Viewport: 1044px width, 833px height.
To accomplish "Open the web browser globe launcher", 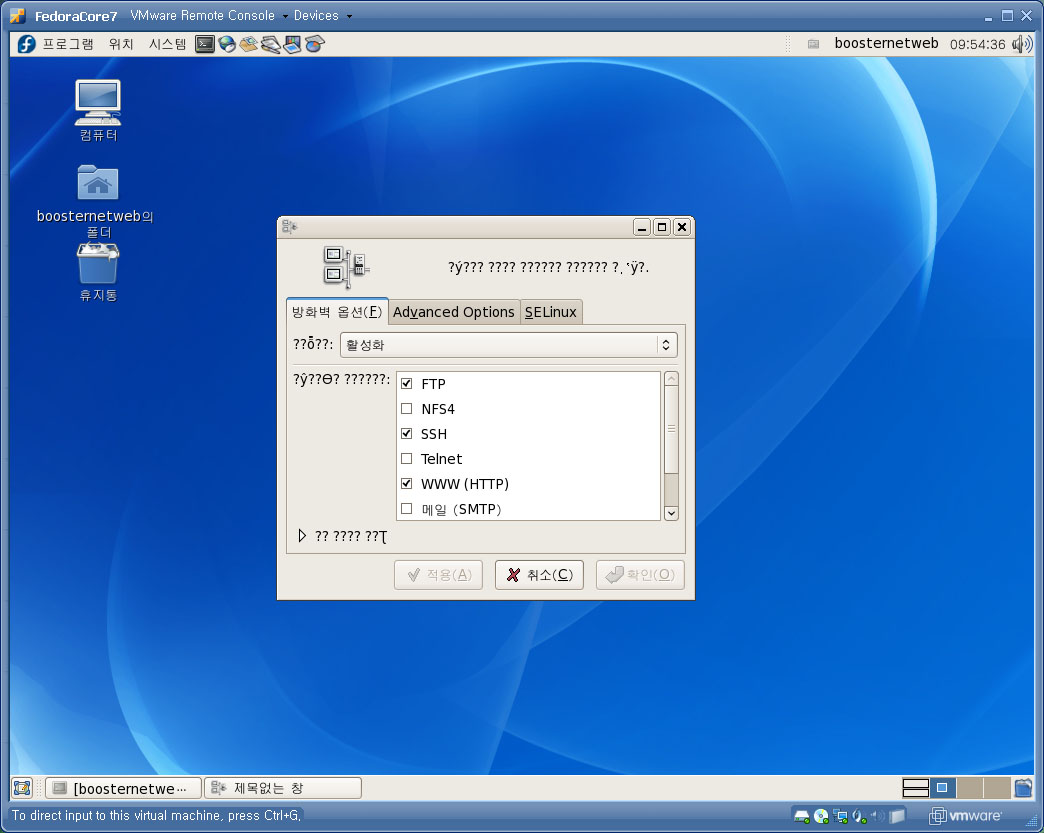I will [227, 44].
